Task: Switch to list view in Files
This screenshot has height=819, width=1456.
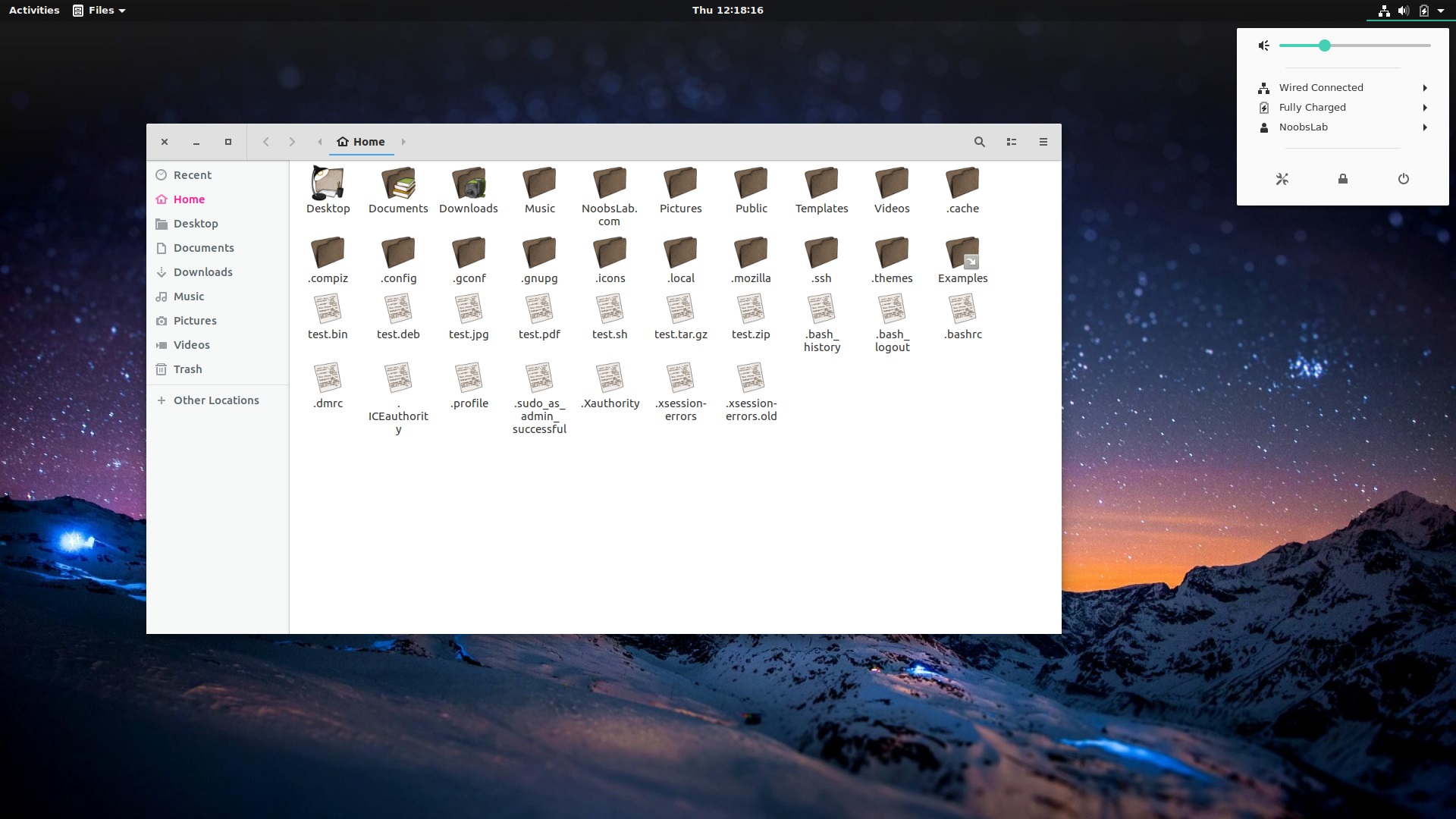Action: tap(1012, 142)
